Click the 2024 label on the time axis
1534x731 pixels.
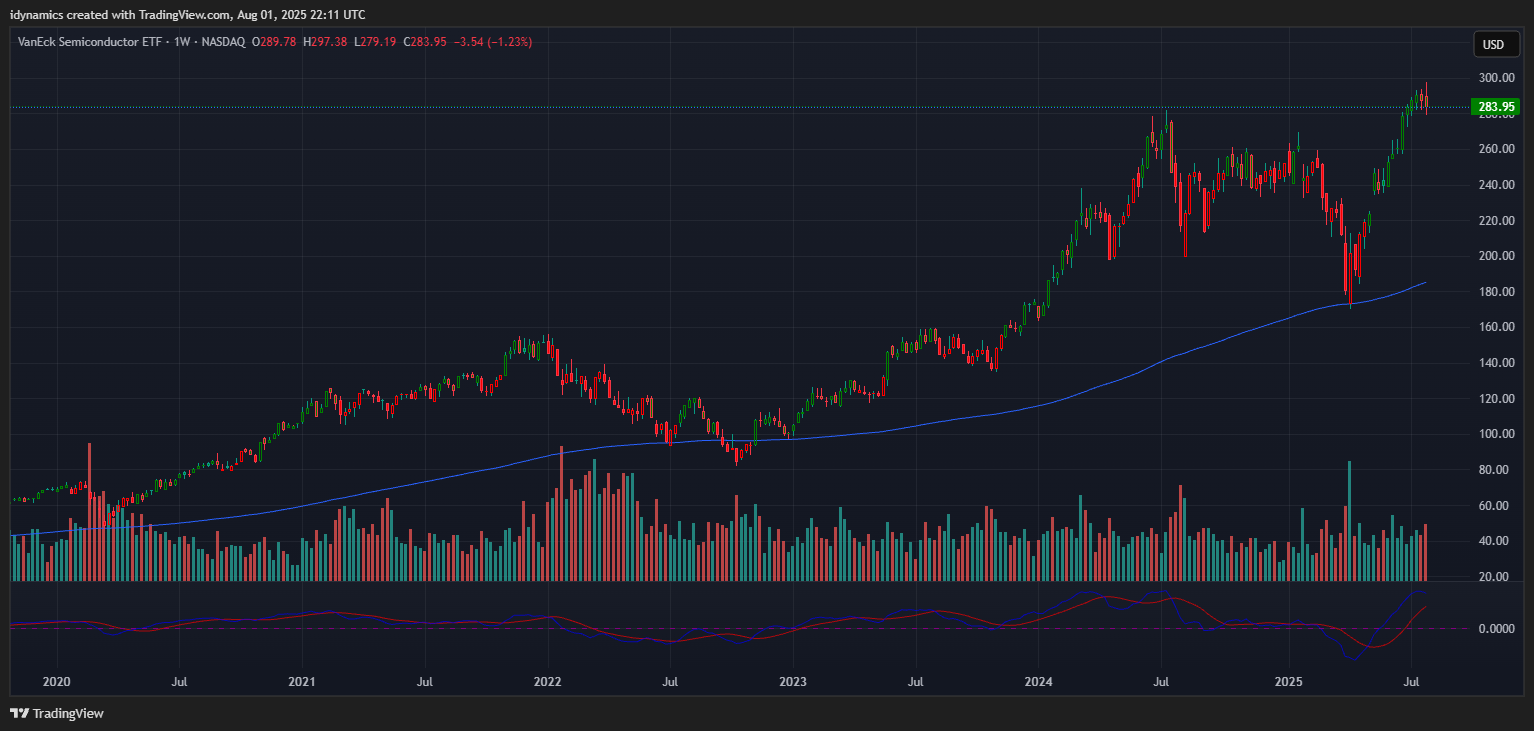click(x=1038, y=681)
